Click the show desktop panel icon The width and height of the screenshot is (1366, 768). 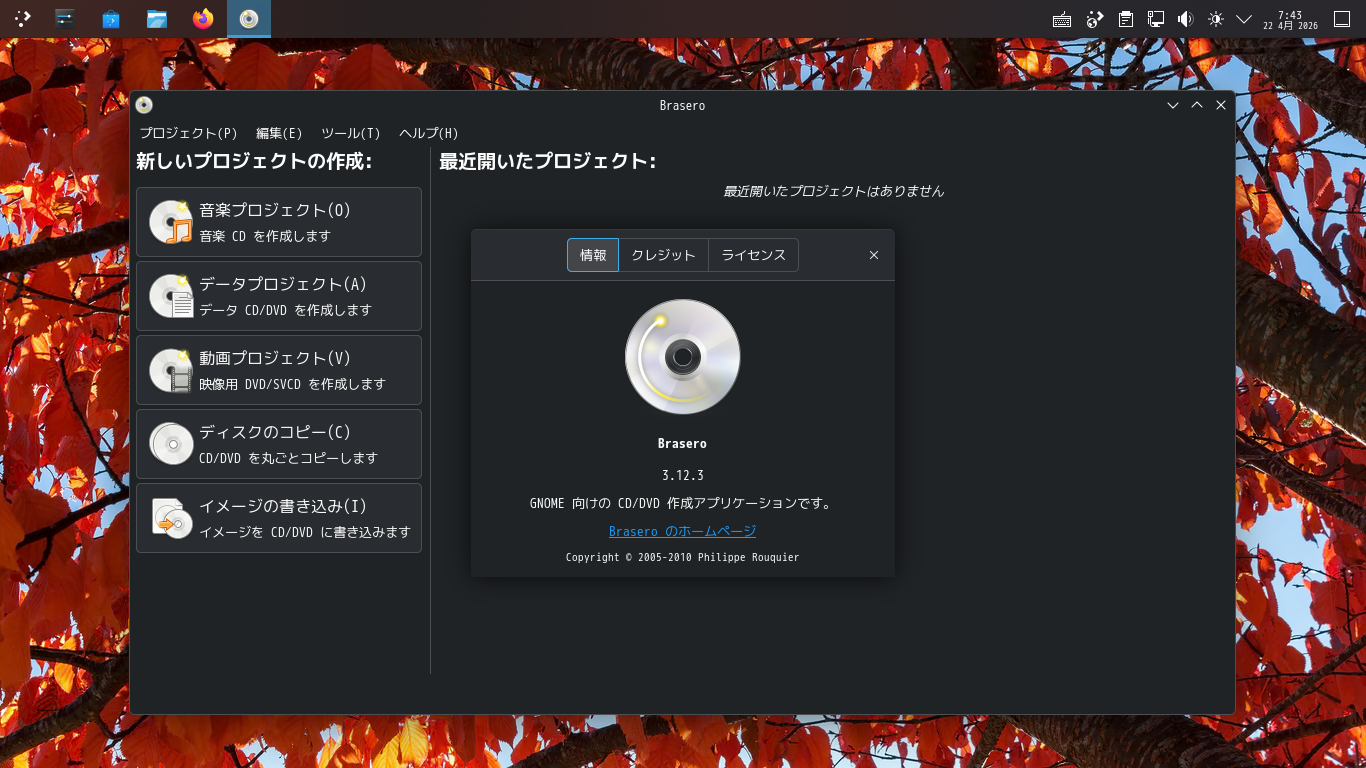click(x=1342, y=19)
